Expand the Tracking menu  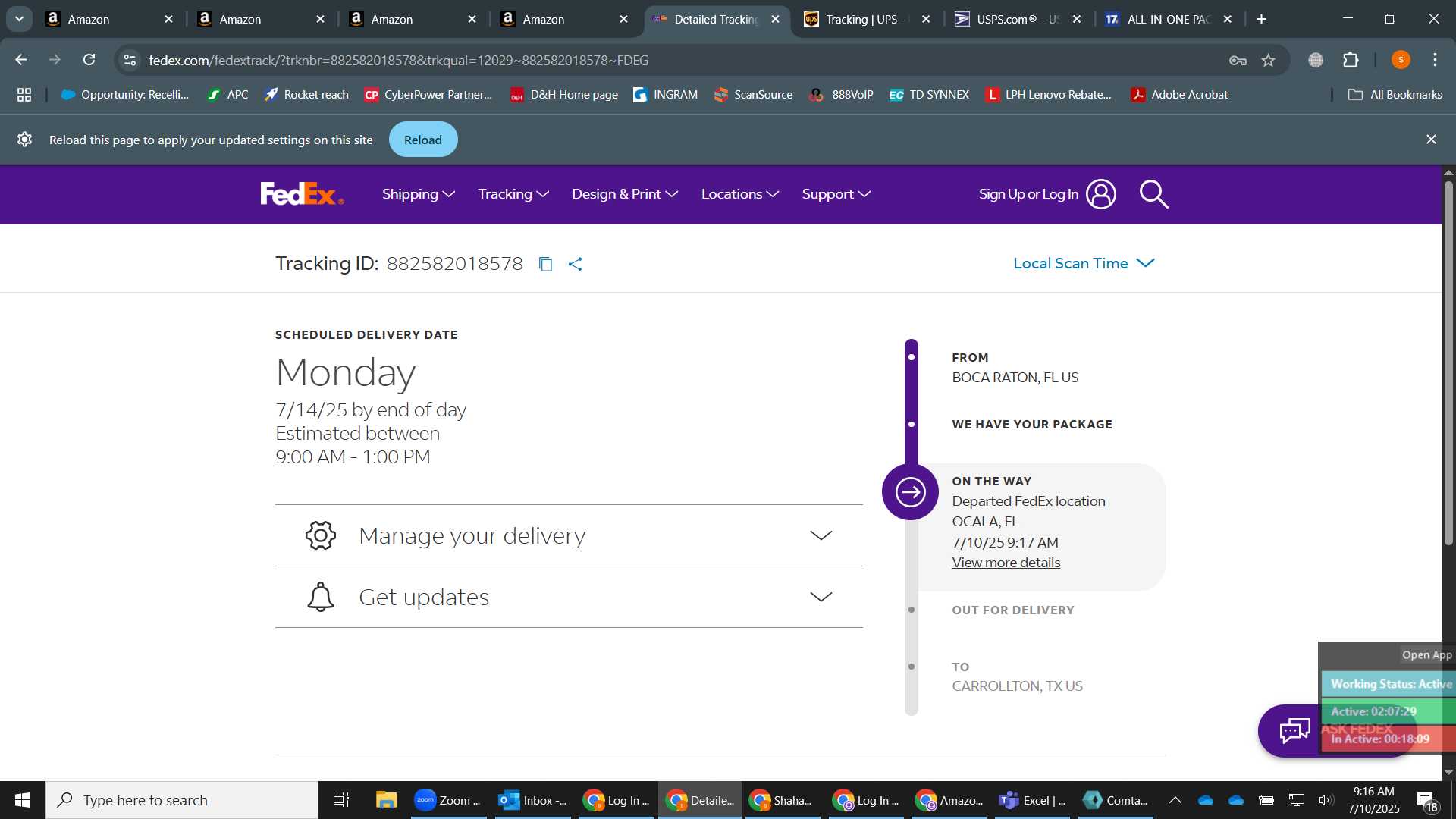[513, 194]
